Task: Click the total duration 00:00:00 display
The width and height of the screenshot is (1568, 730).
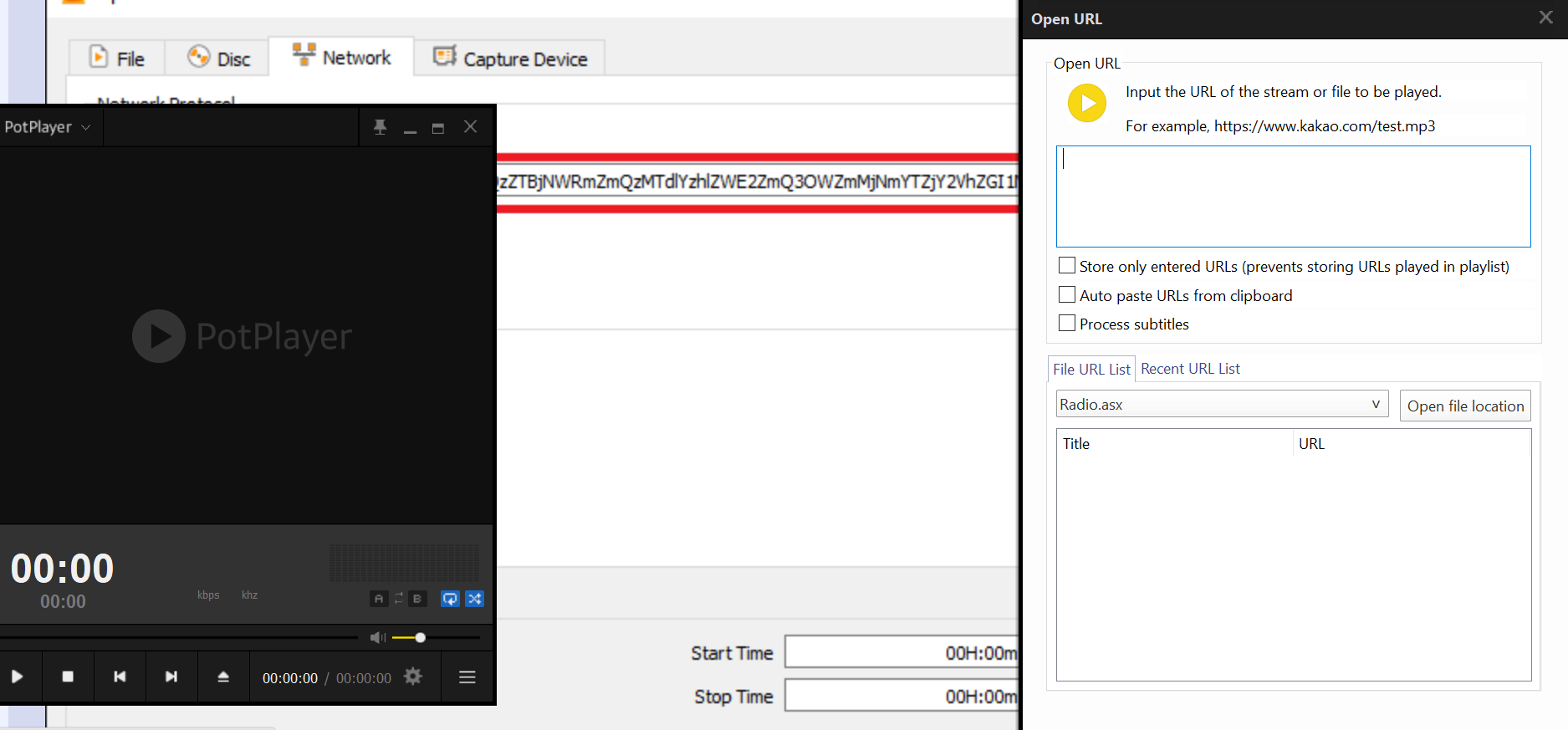Action: pyautogui.click(x=364, y=678)
